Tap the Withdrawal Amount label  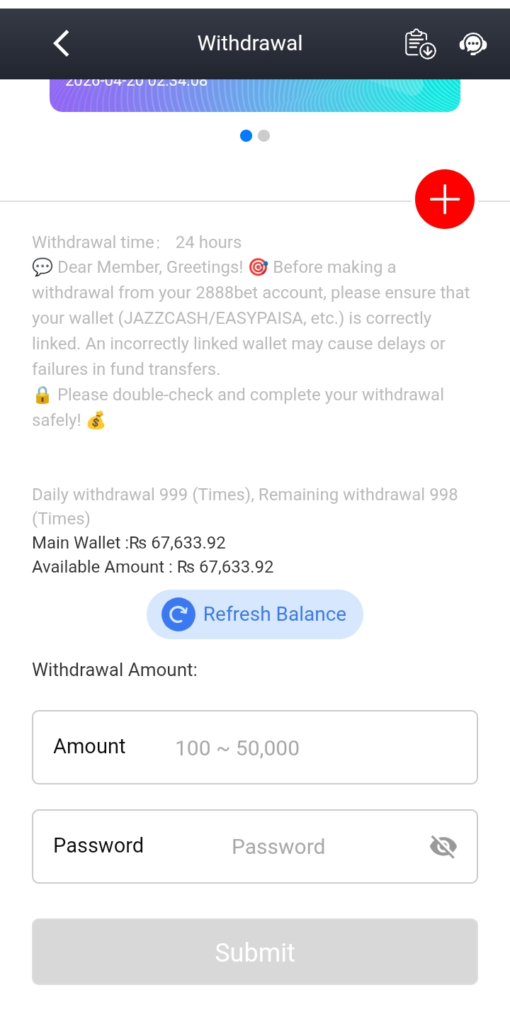coord(114,670)
